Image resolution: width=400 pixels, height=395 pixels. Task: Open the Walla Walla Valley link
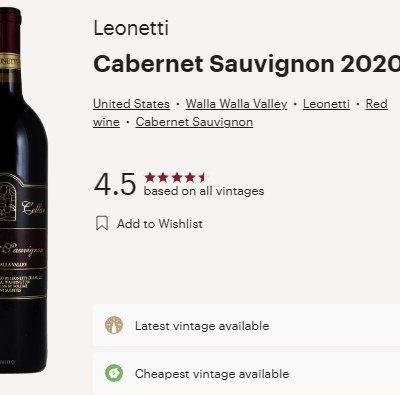(236, 104)
